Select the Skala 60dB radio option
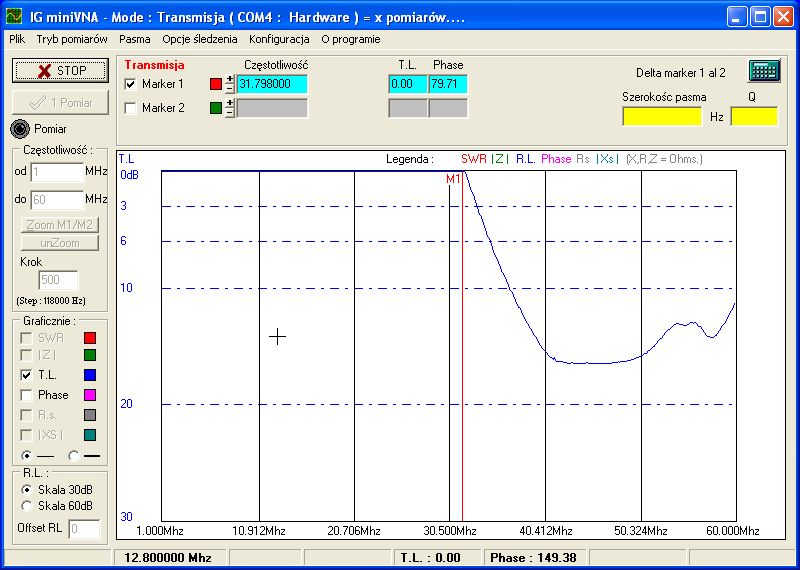Screen dimensions: 800x570 click(26, 505)
